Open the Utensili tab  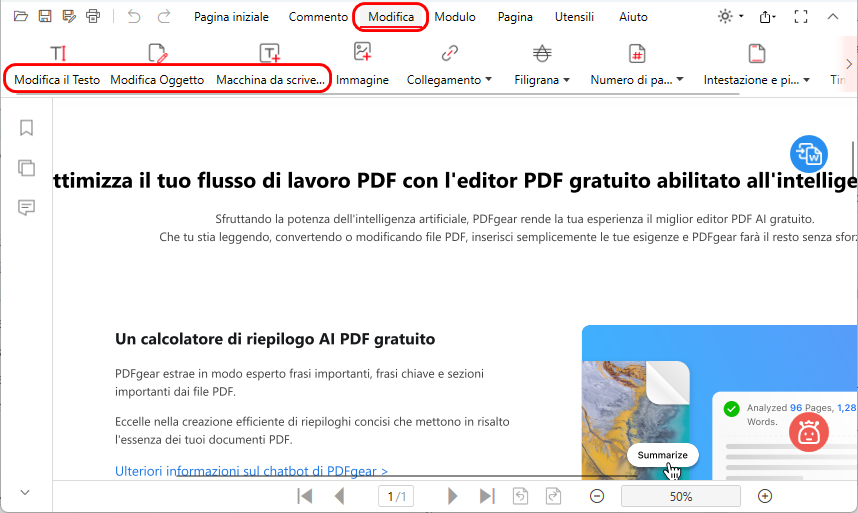(x=573, y=17)
